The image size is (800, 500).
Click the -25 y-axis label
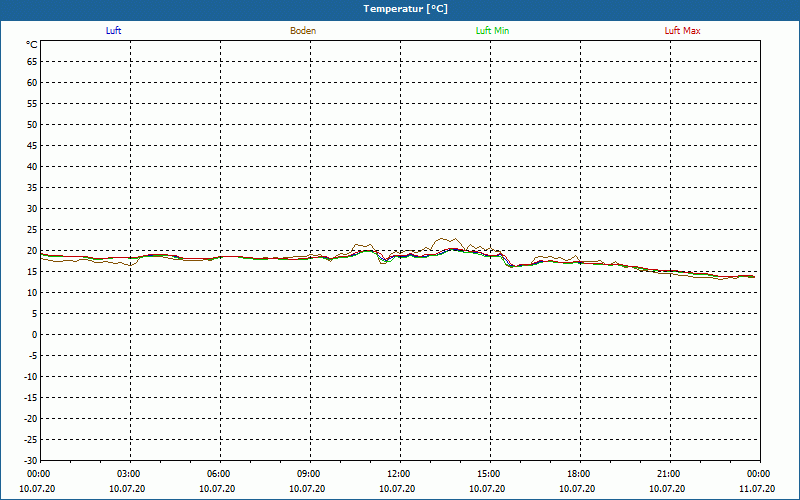coord(31,440)
